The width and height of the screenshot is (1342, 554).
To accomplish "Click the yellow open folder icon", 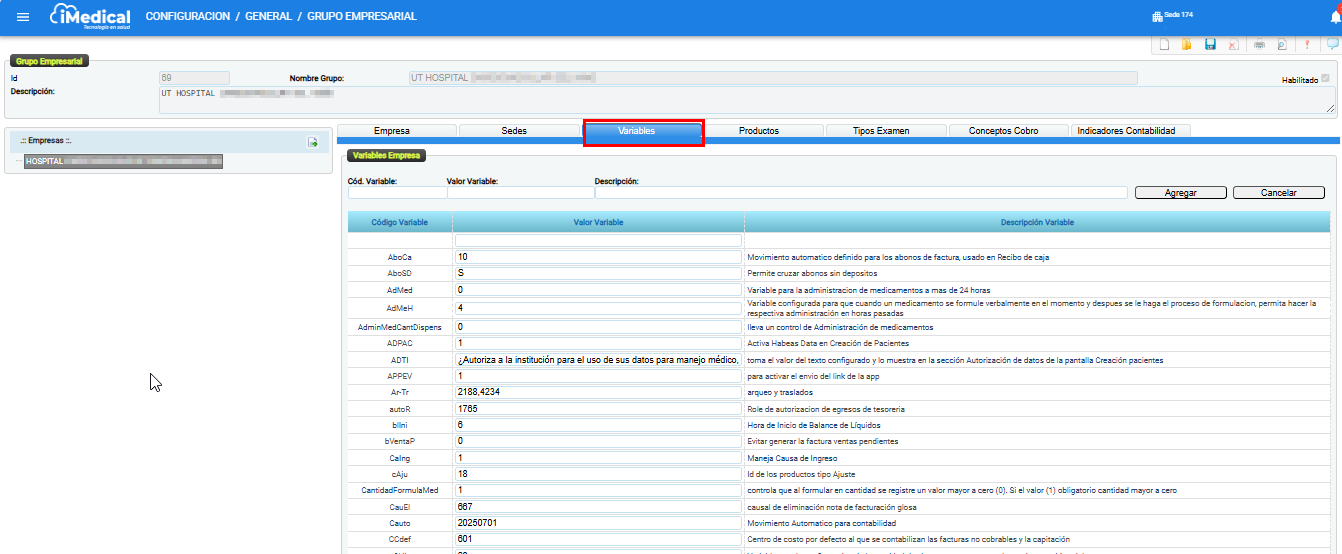I will point(1187,44).
